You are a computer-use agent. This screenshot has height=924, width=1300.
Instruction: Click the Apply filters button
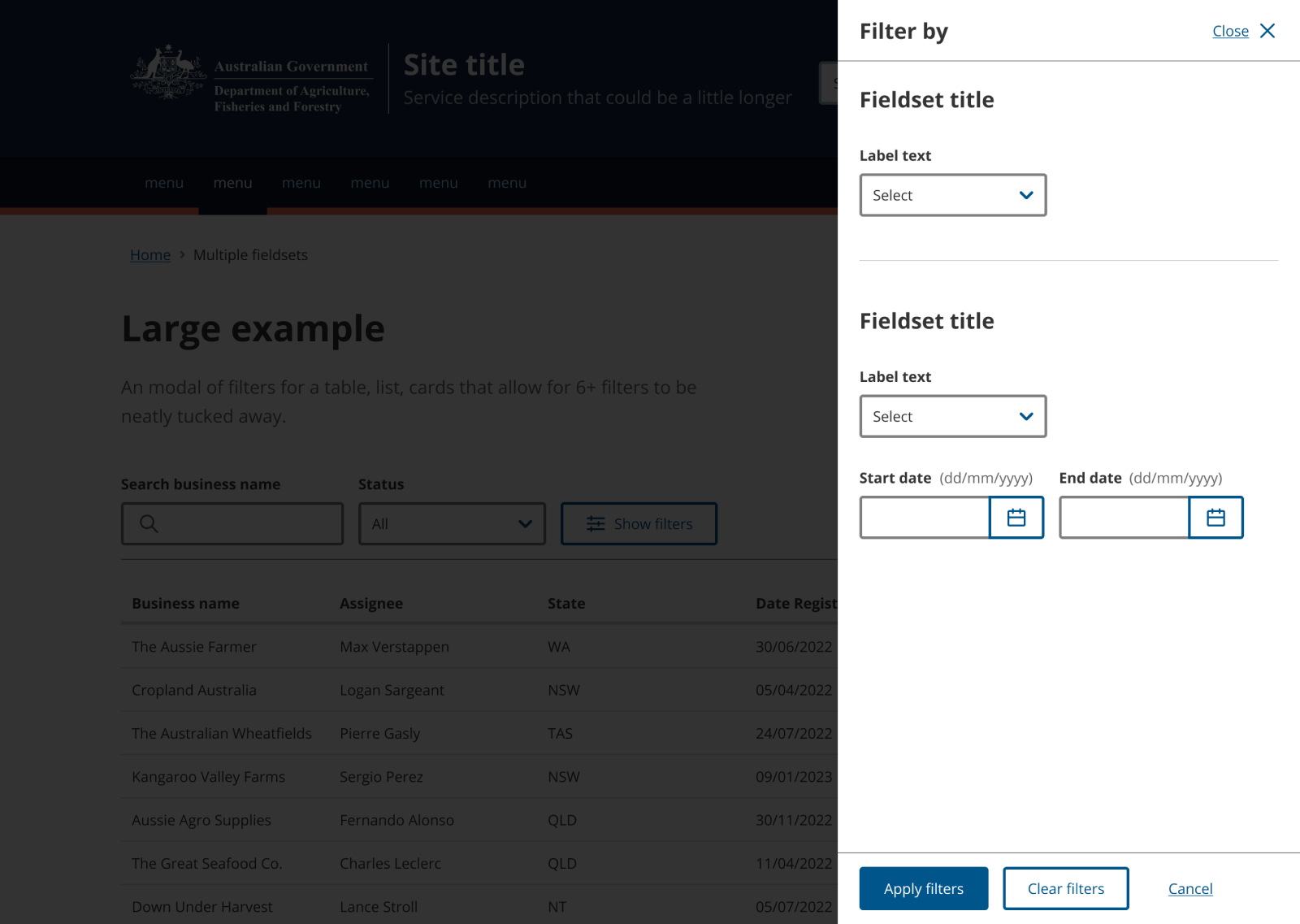pos(923,888)
